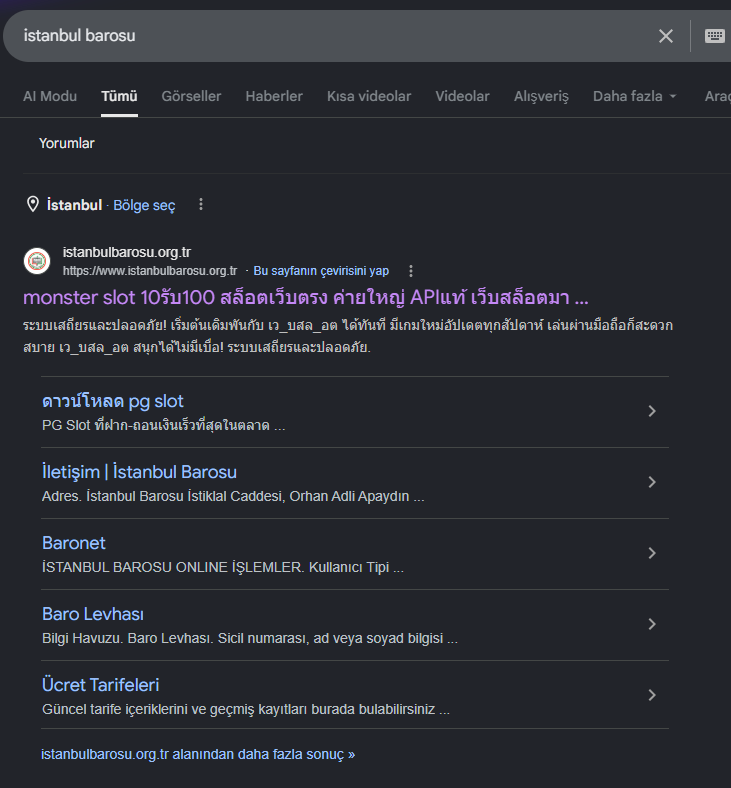This screenshot has width=731, height=788.
Task: Open the monster slot result title
Action: pyautogui.click(x=305, y=298)
